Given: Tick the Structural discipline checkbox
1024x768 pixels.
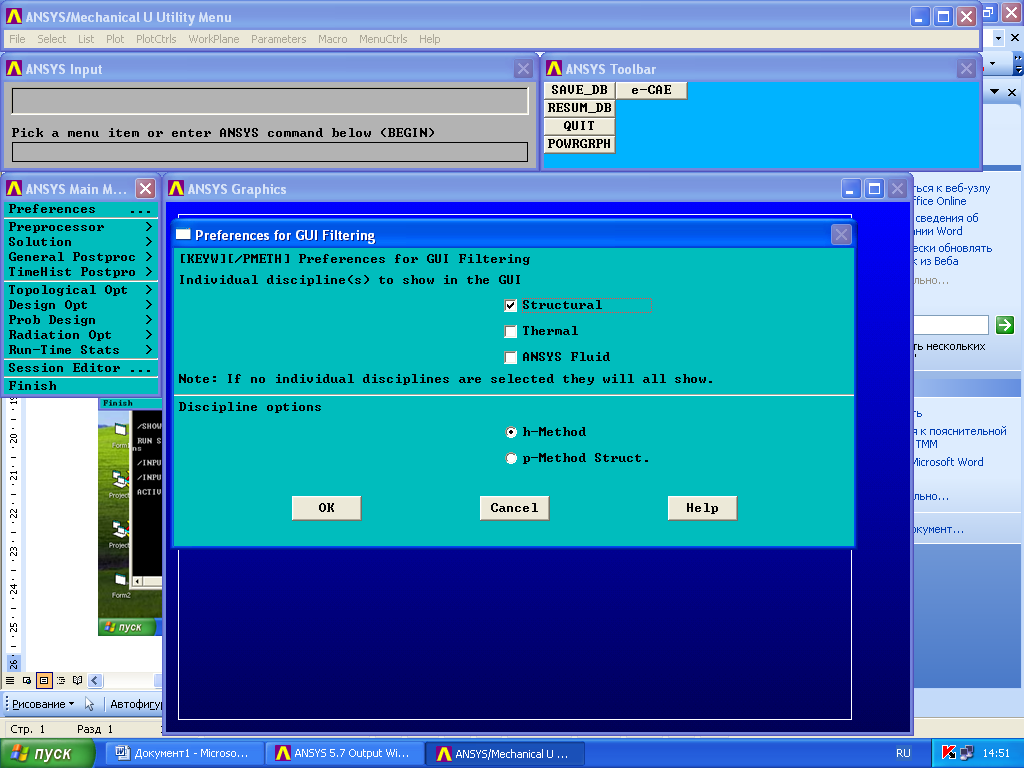Looking at the screenshot, I should tap(511, 305).
